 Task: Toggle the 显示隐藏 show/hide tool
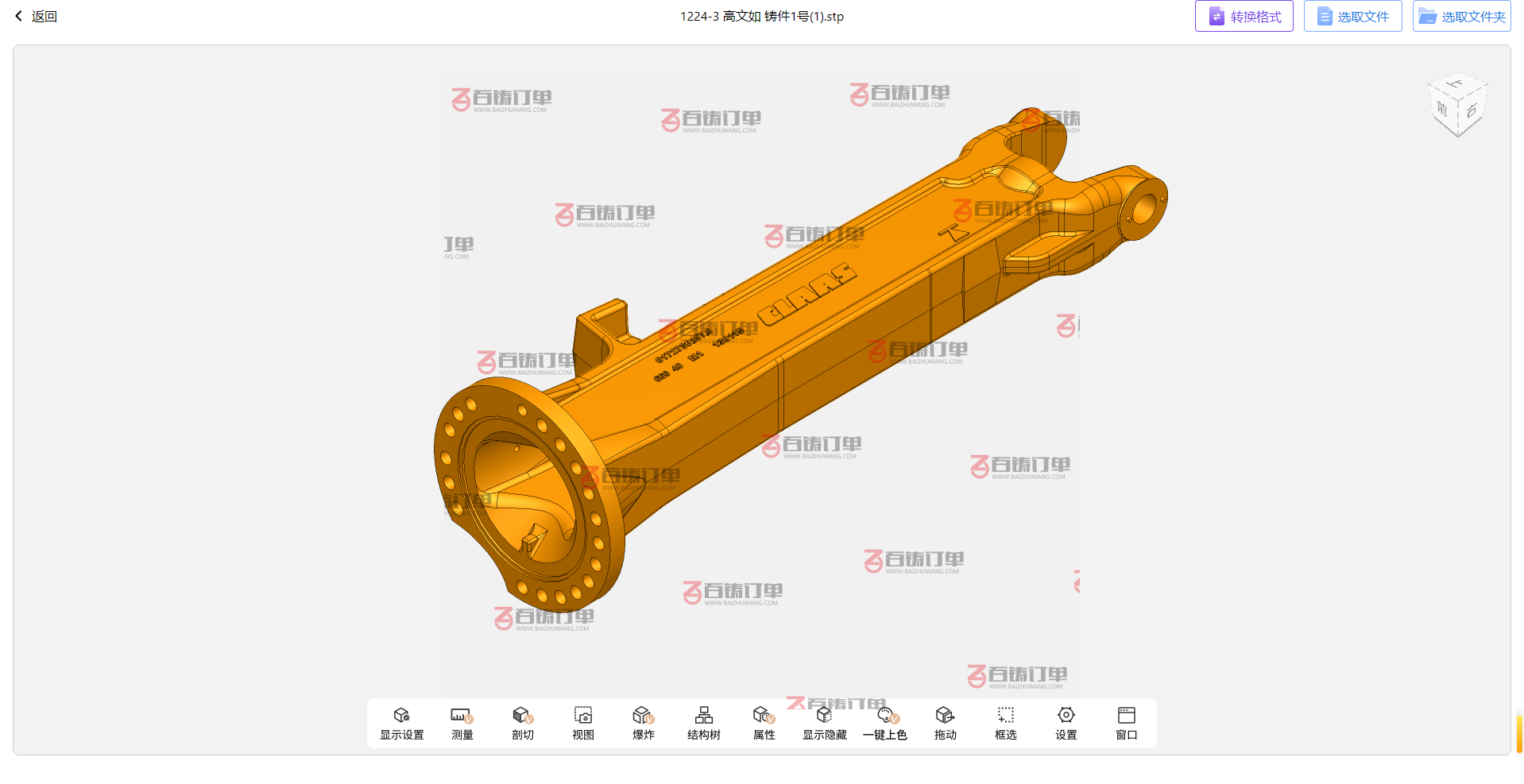tap(824, 723)
